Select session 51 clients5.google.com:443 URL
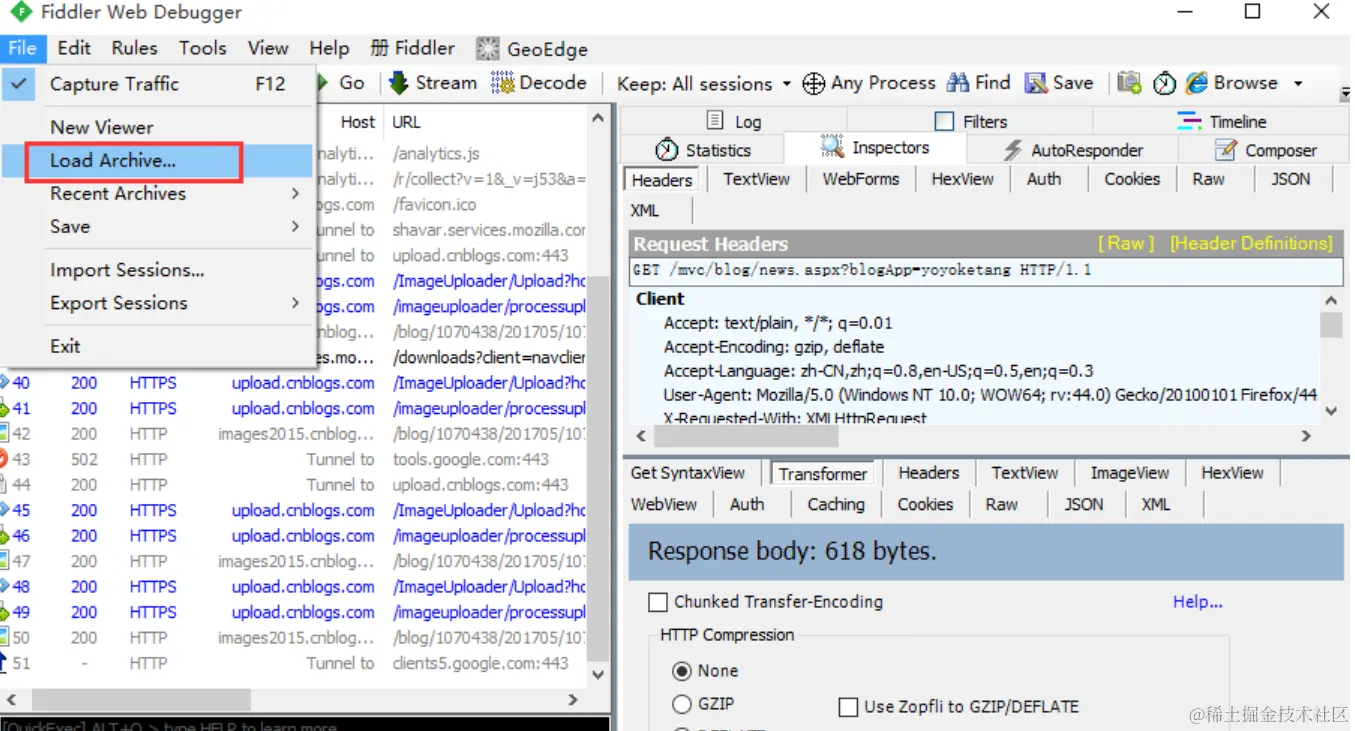 pyautogui.click(x=480, y=663)
